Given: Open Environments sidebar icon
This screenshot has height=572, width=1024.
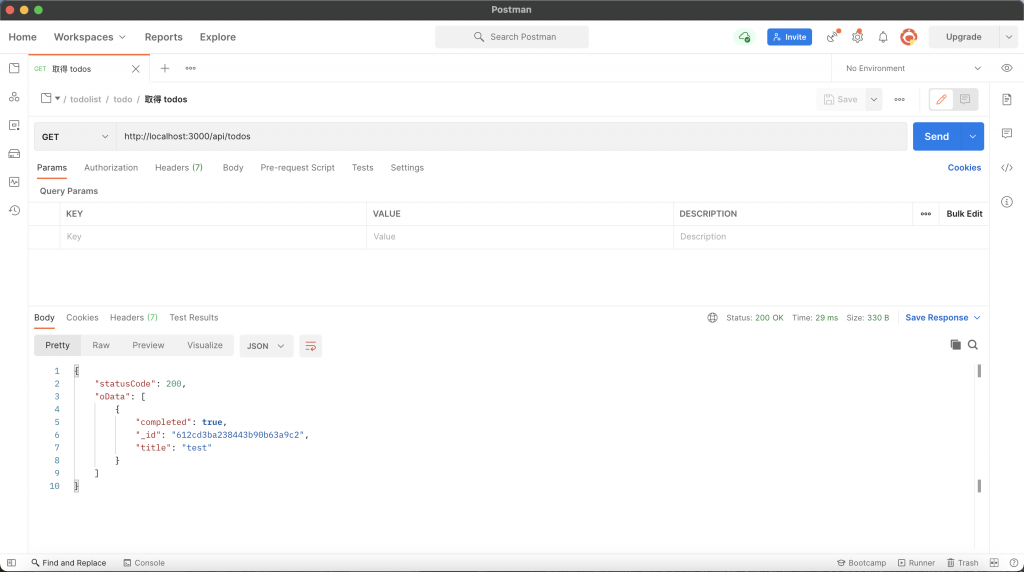Looking at the screenshot, I should coord(14,125).
